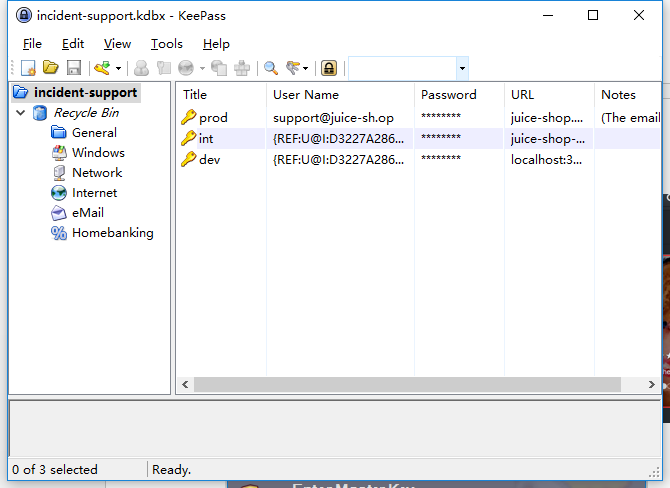Open the Help menu
Screen dimensions: 670x488
click(x=216, y=44)
